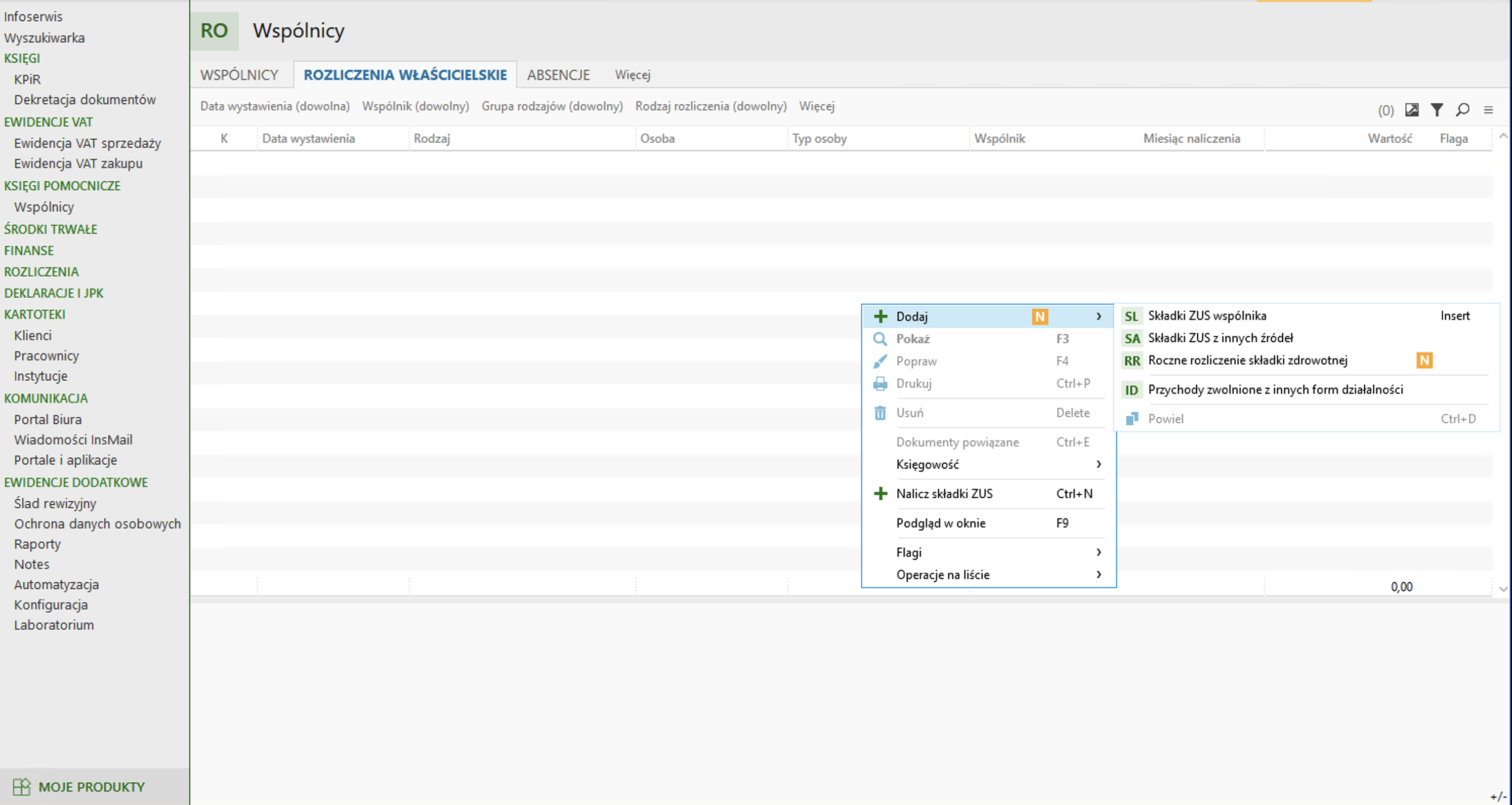Open Data wystawienia filter dropdown
Image resolution: width=1512 pixels, height=805 pixels.
tap(275, 106)
